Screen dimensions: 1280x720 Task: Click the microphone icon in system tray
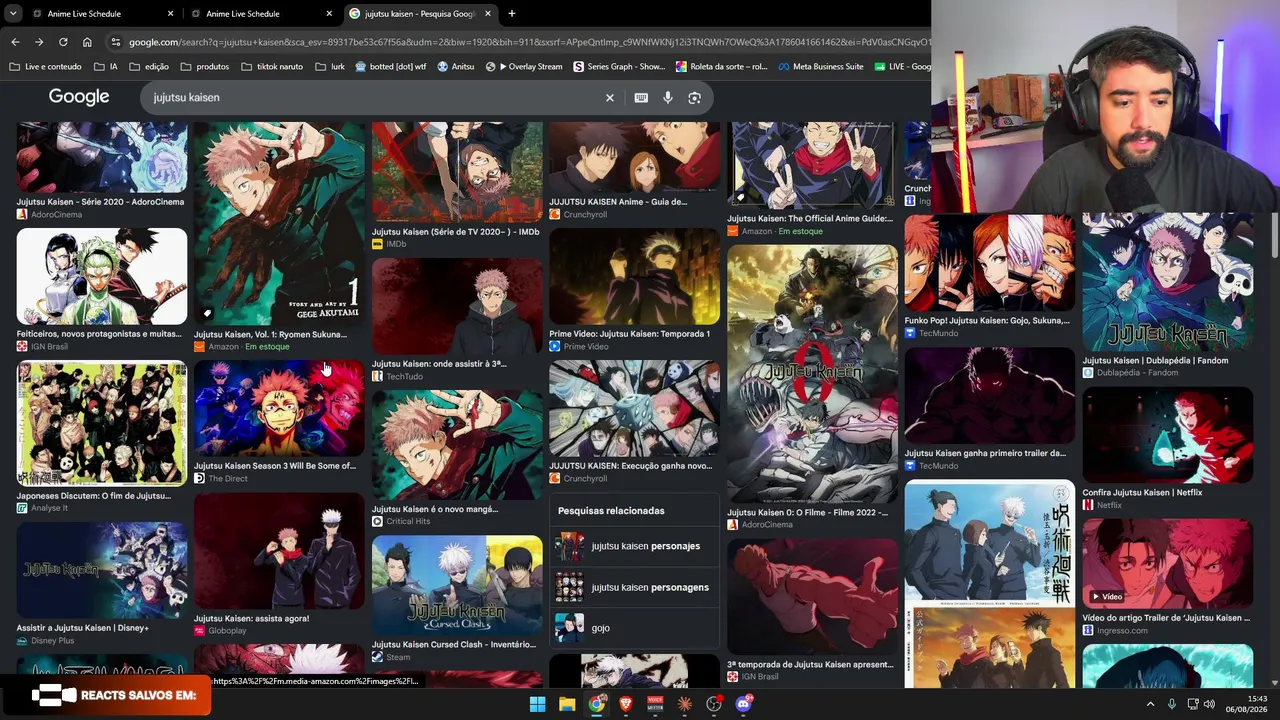click(1172, 704)
